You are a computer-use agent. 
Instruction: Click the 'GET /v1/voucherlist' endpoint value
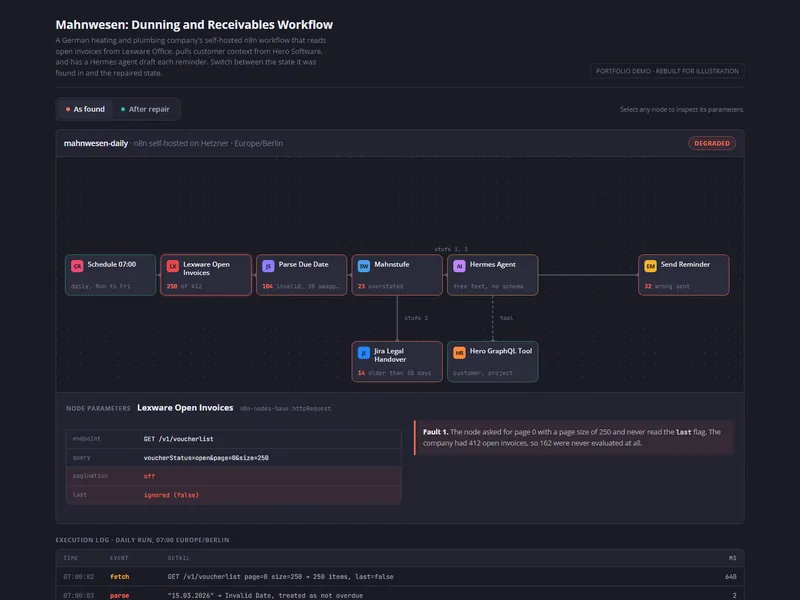179,439
